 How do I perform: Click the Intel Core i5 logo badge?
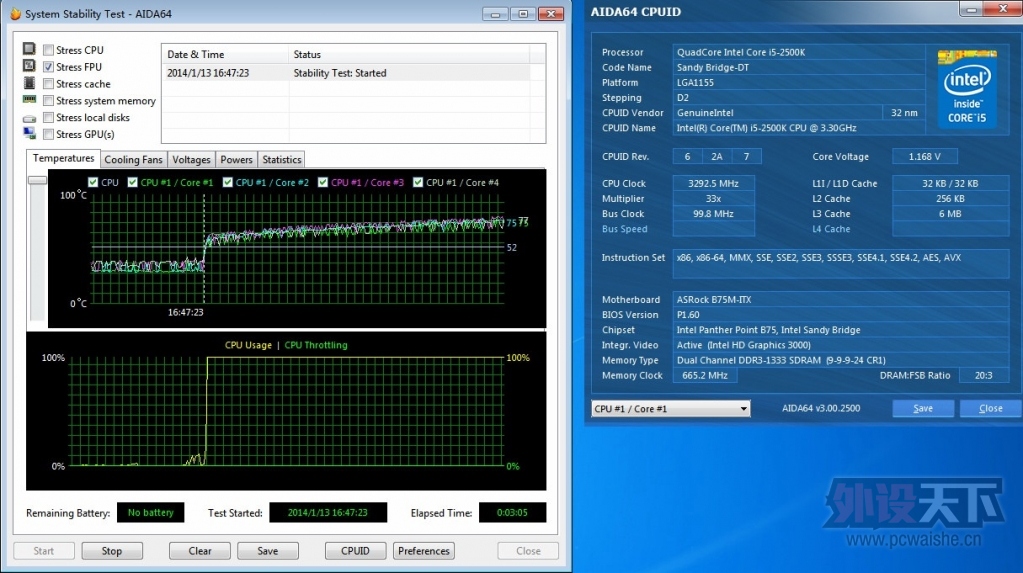point(967,88)
